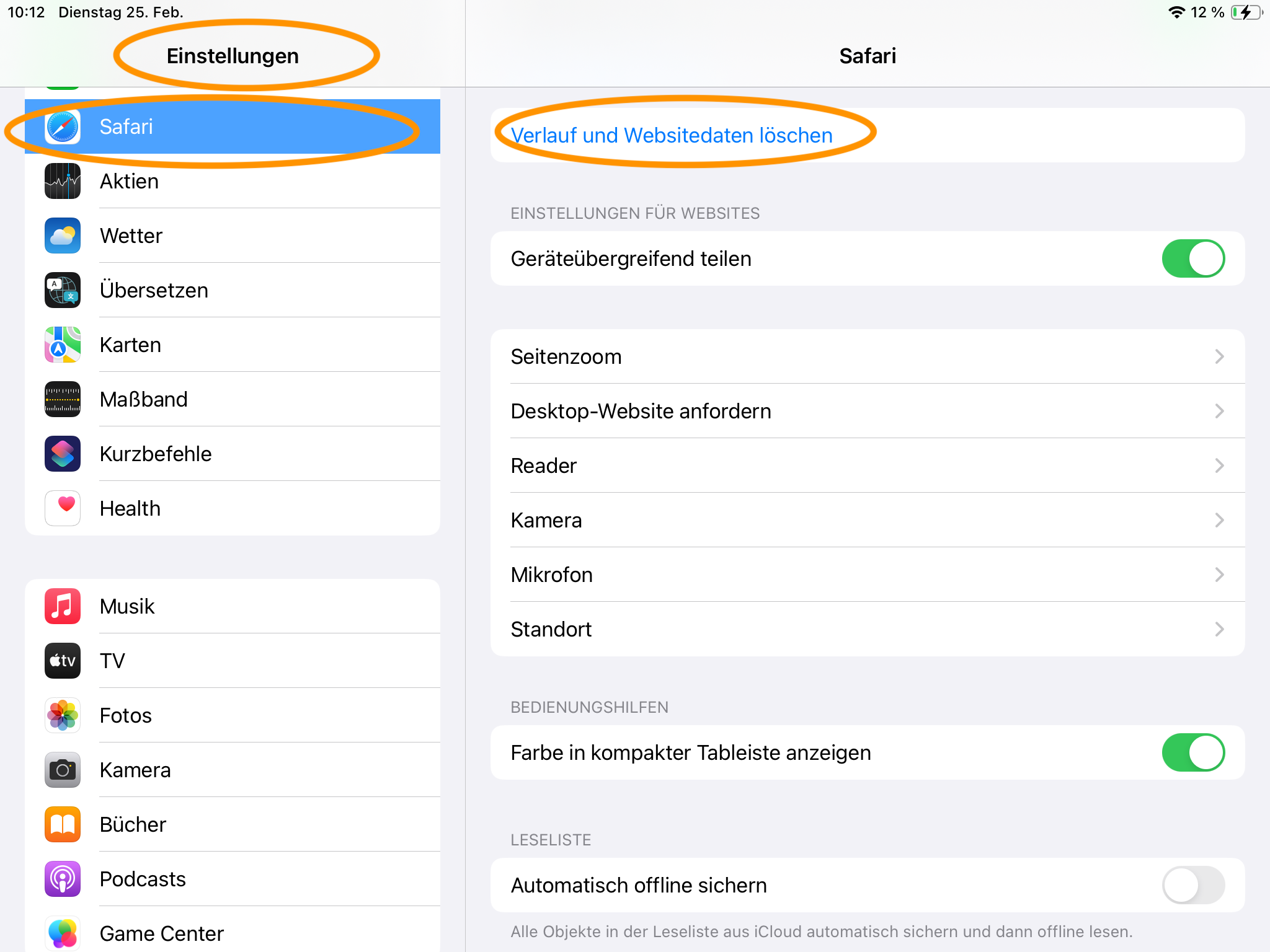Open Game Center settings entry
Viewport: 1270px width, 952px height.
point(233,929)
